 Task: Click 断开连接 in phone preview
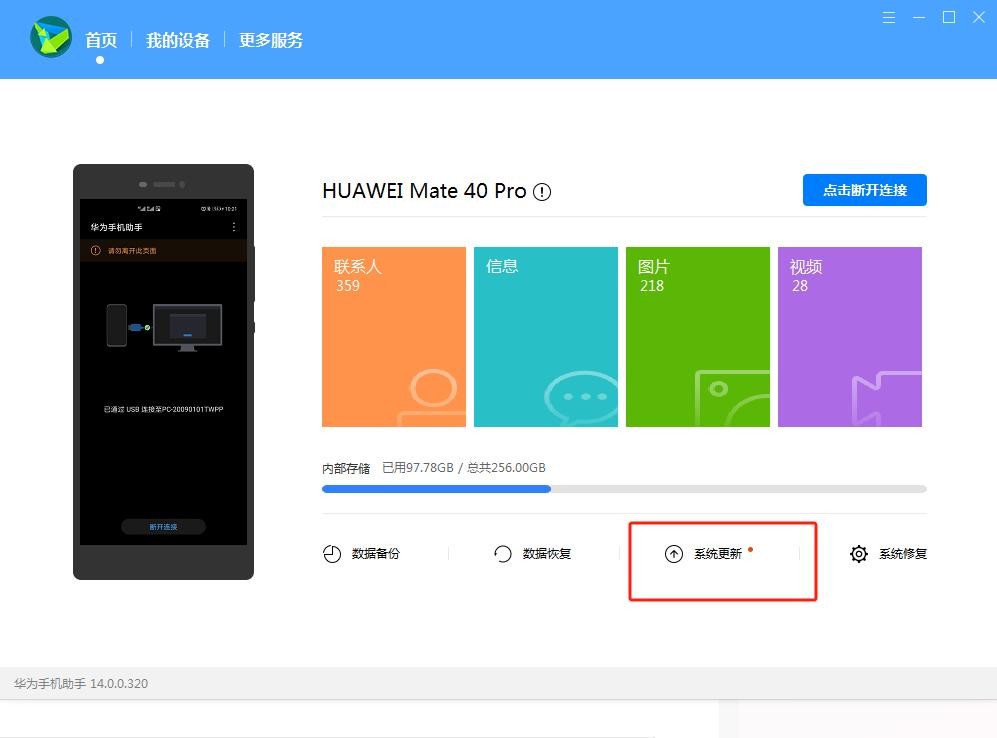[163, 527]
